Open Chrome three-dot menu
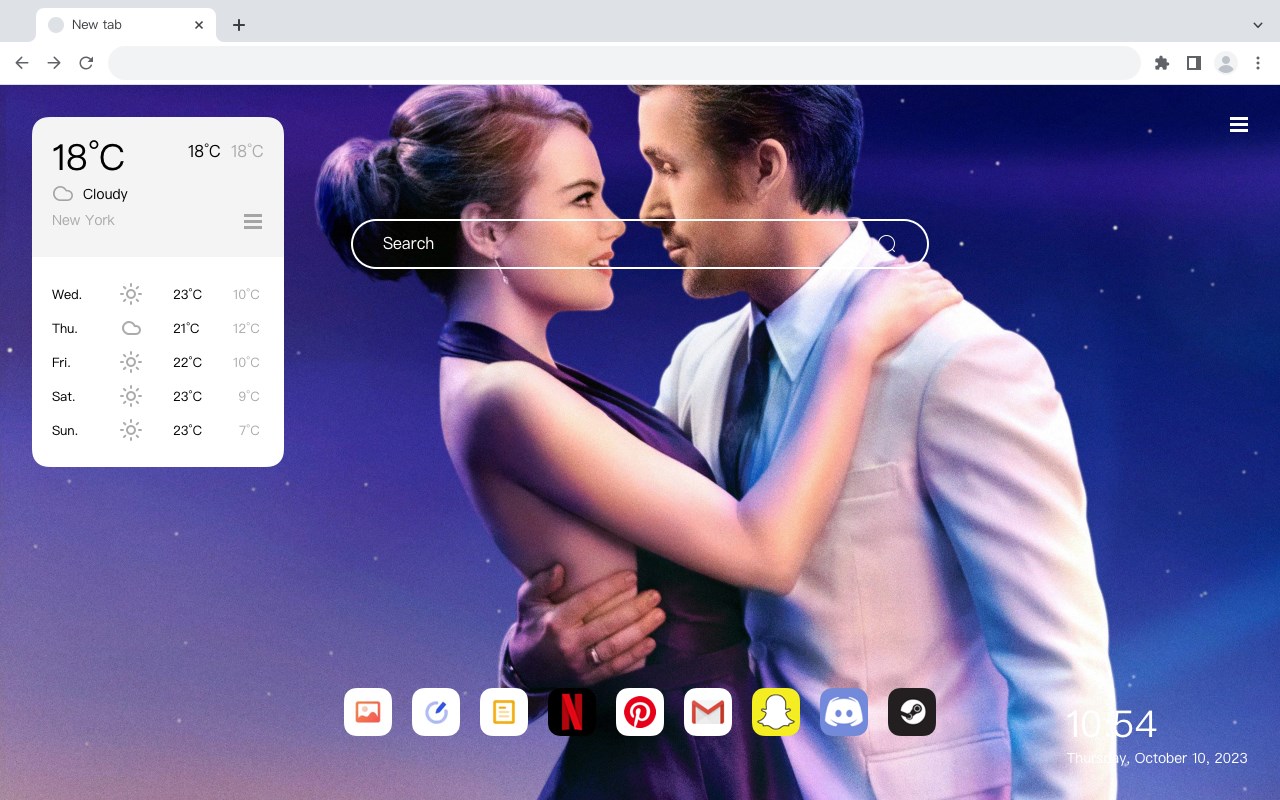 [x=1258, y=63]
